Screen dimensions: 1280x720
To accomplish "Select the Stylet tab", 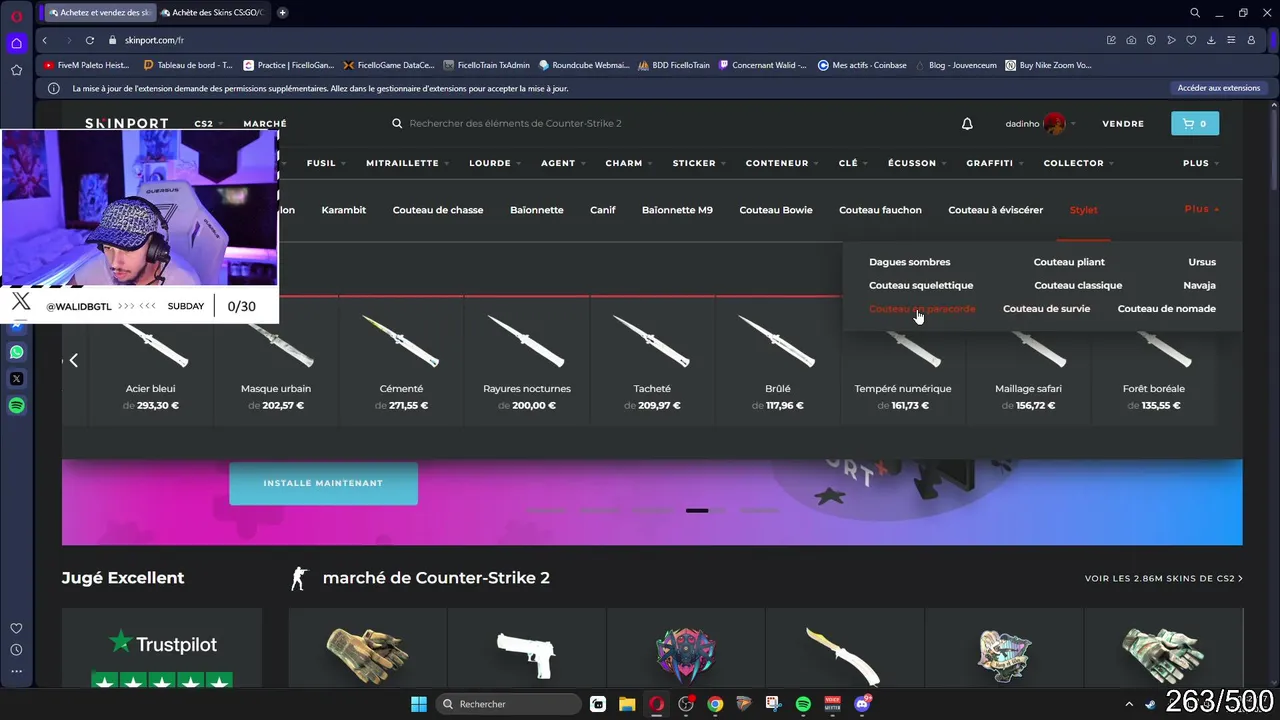I will click(1083, 210).
